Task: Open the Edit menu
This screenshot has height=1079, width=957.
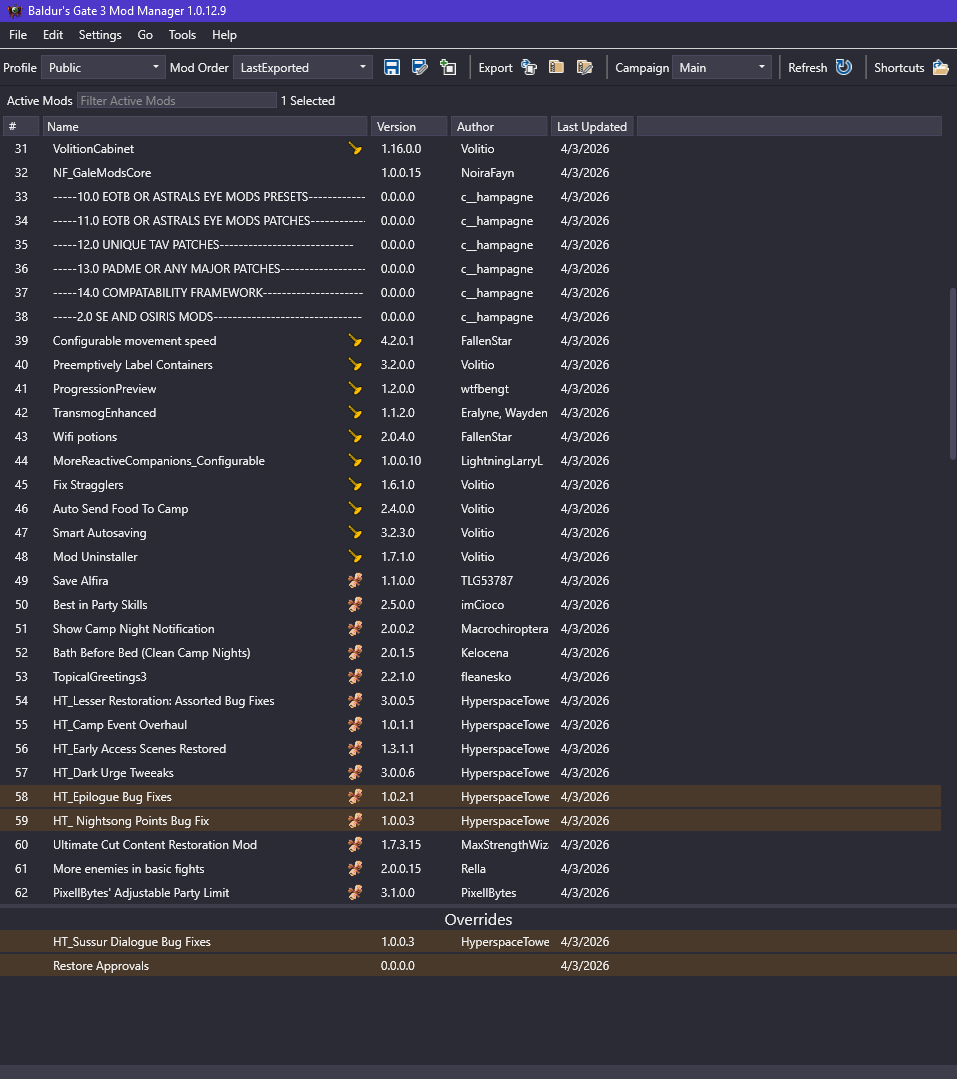Action: pyautogui.click(x=53, y=34)
